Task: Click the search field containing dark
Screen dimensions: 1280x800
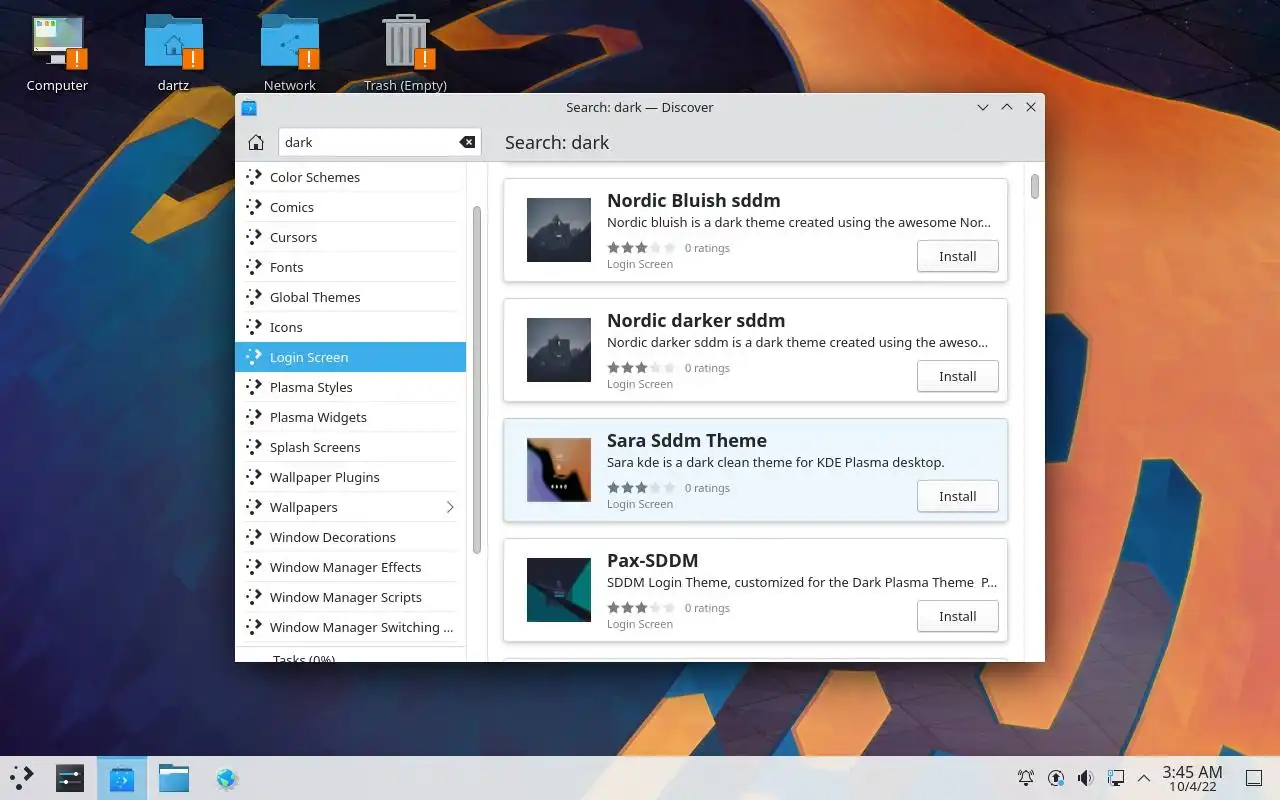Action: pyautogui.click(x=380, y=142)
